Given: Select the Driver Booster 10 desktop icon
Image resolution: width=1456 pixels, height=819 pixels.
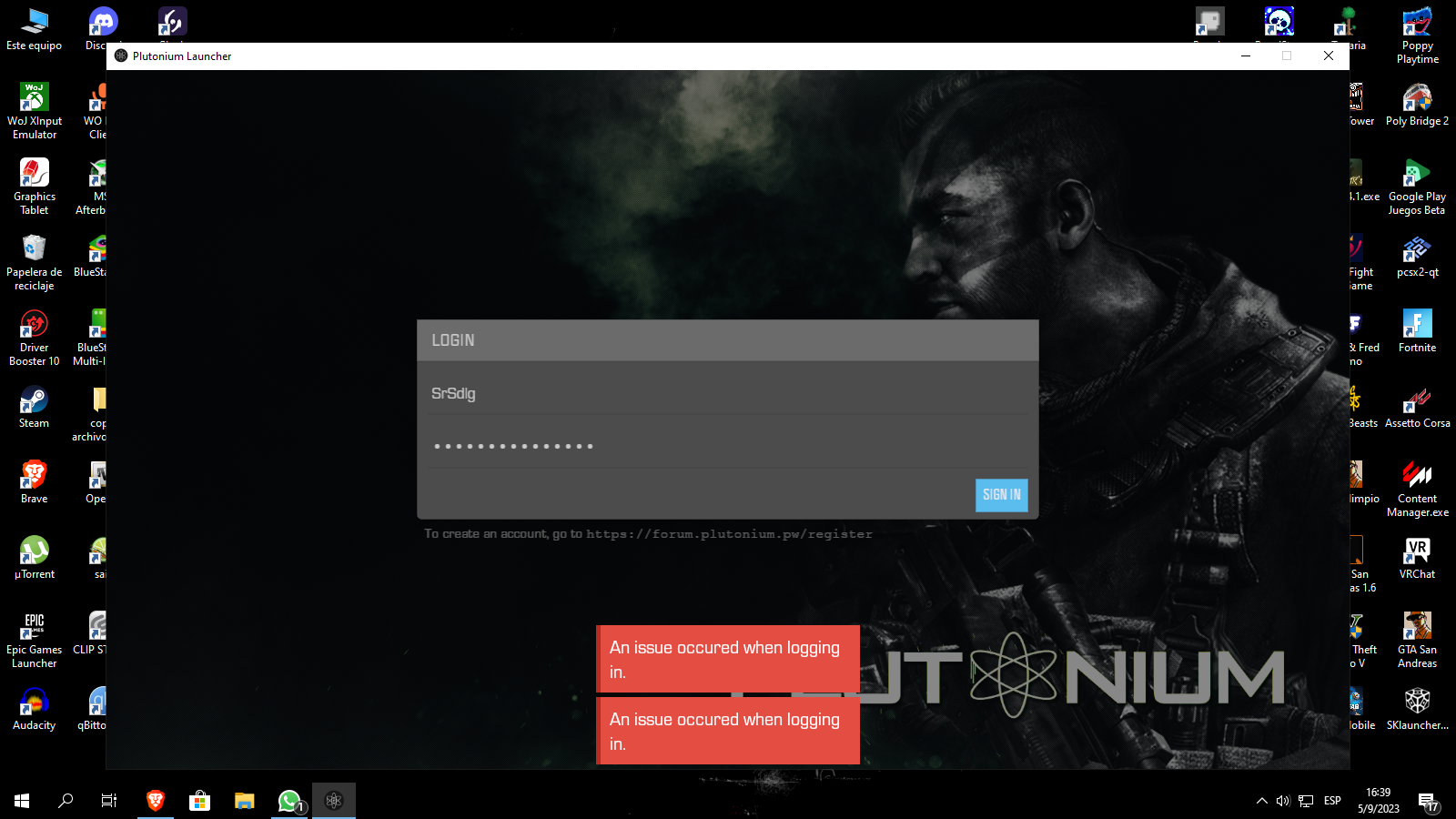Looking at the screenshot, I should pyautogui.click(x=35, y=338).
